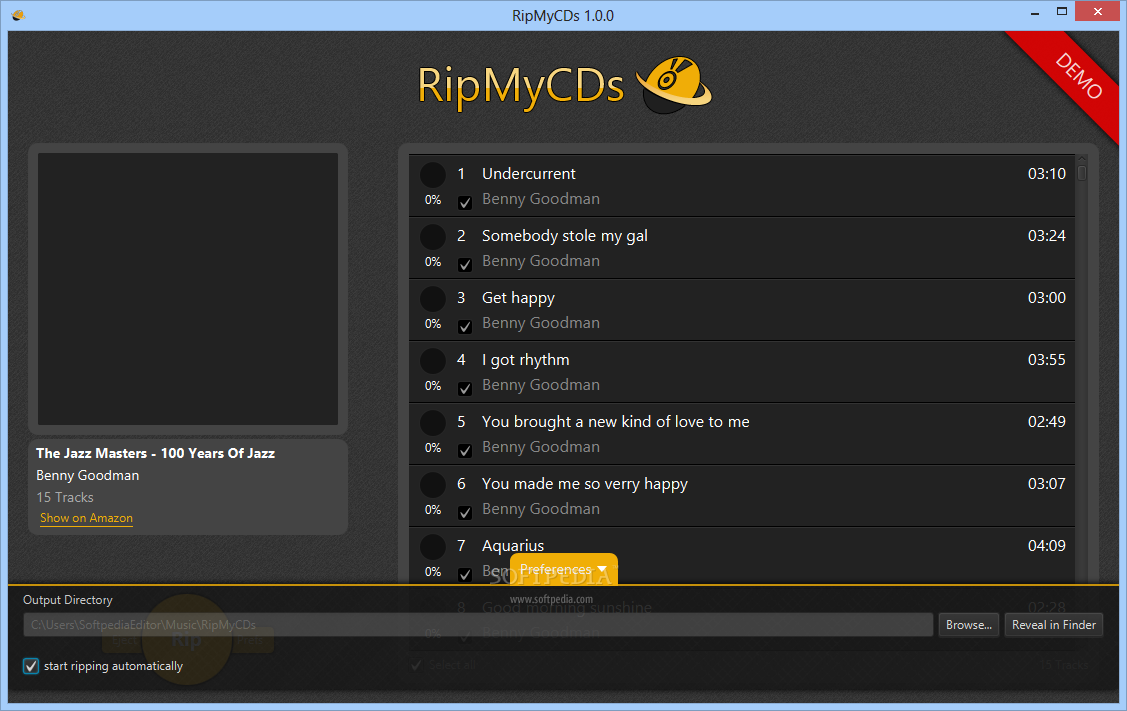Click the app icon in title bar
The height and width of the screenshot is (711, 1127).
(x=19, y=15)
